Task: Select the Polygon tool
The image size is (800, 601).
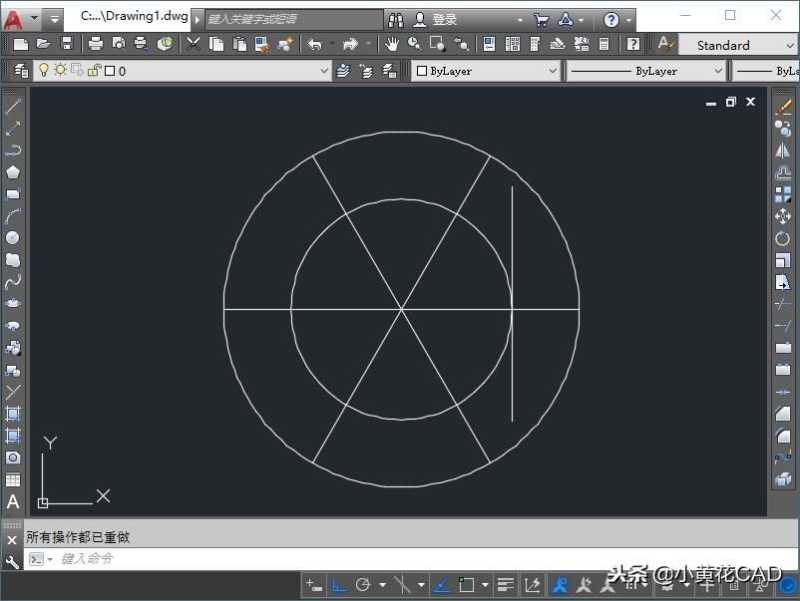Action: (12, 171)
